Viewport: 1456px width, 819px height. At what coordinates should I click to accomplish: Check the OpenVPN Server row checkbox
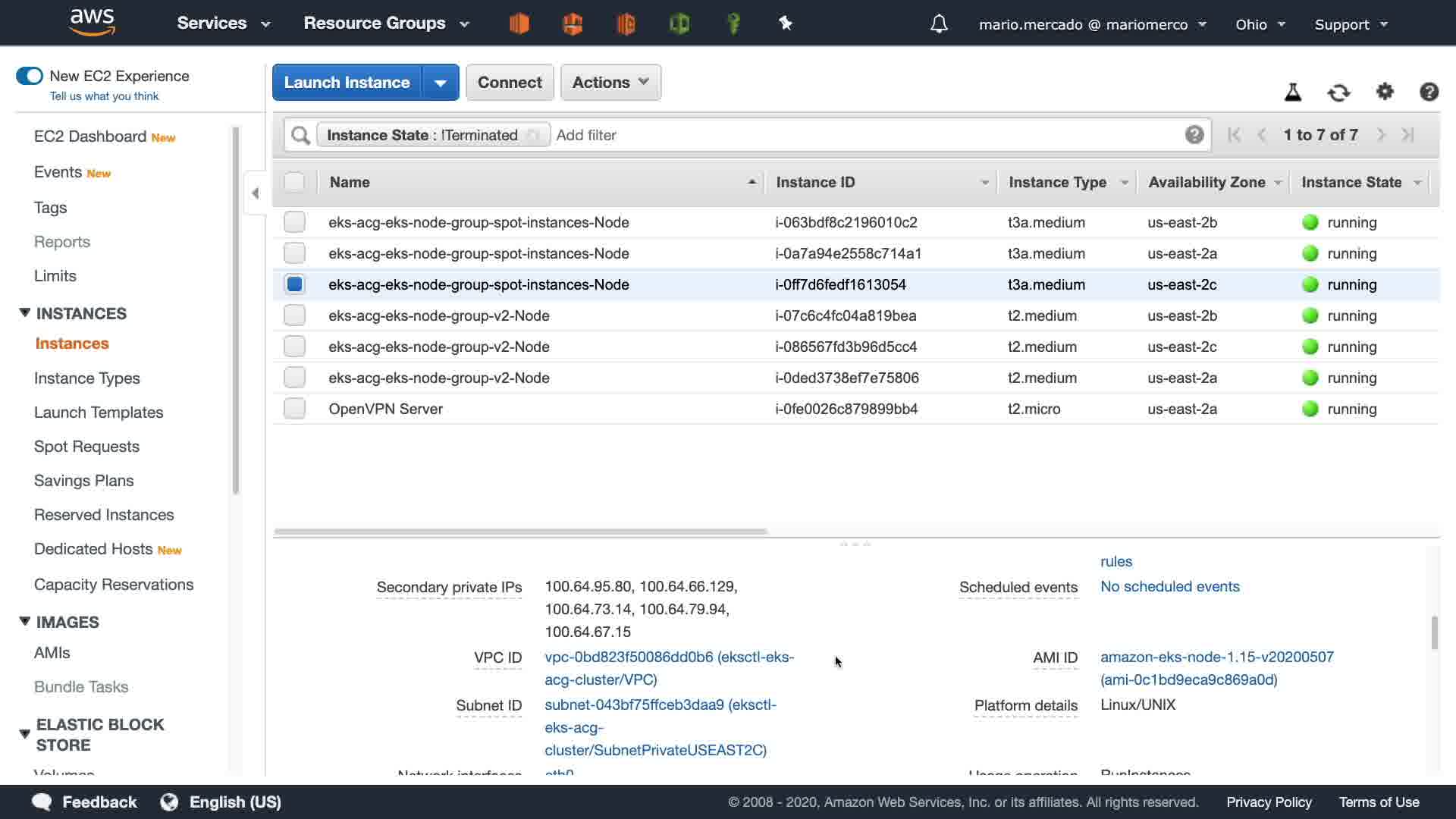[294, 409]
